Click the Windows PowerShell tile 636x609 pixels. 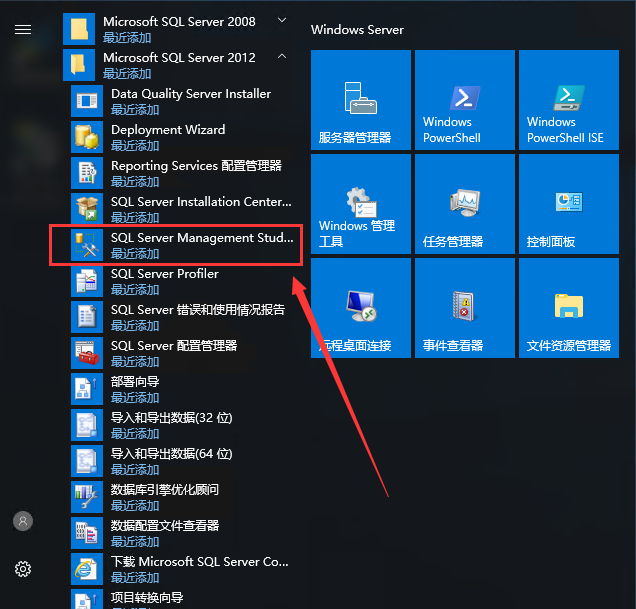[465, 100]
